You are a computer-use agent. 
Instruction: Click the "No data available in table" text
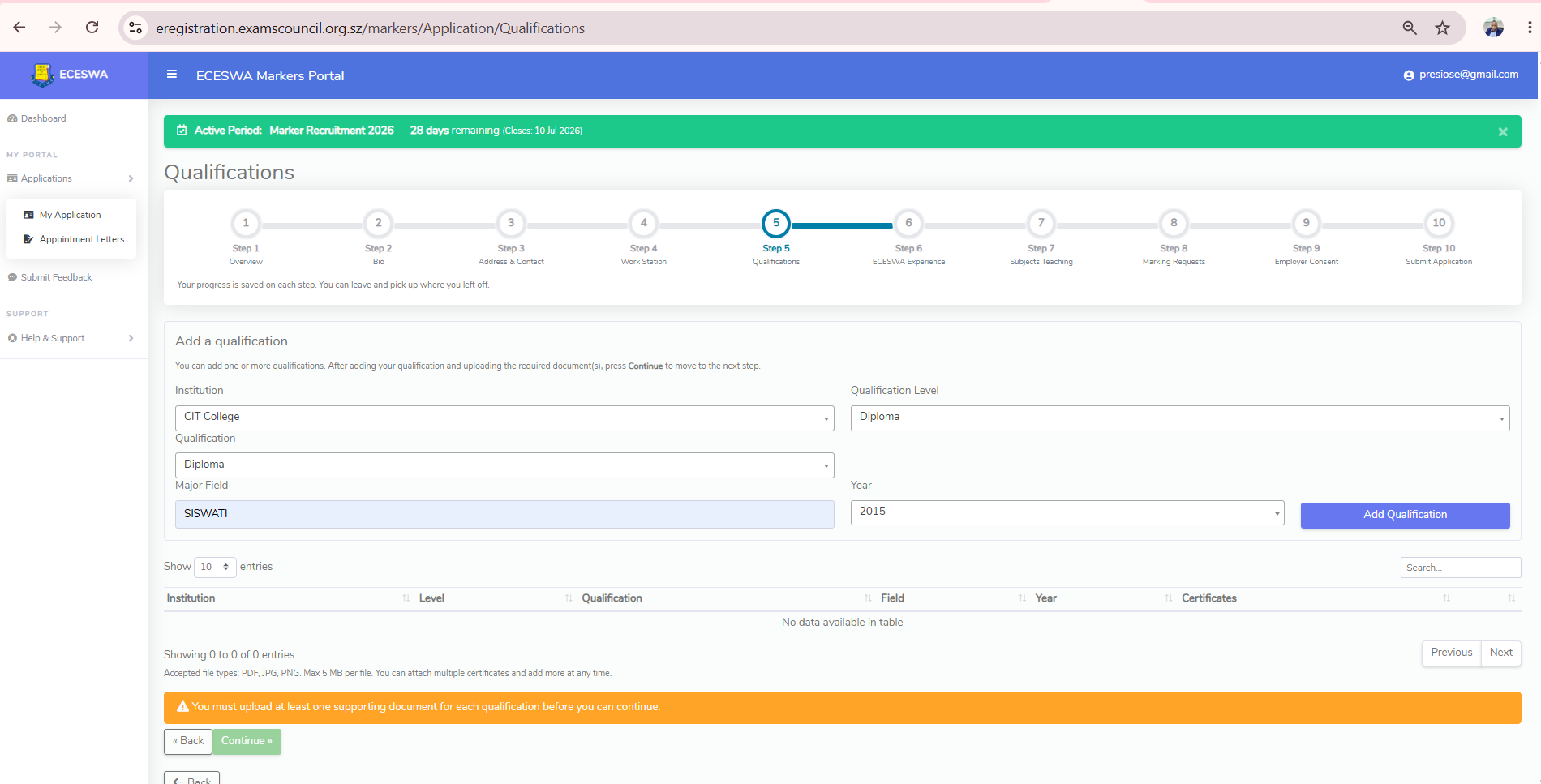(x=842, y=623)
